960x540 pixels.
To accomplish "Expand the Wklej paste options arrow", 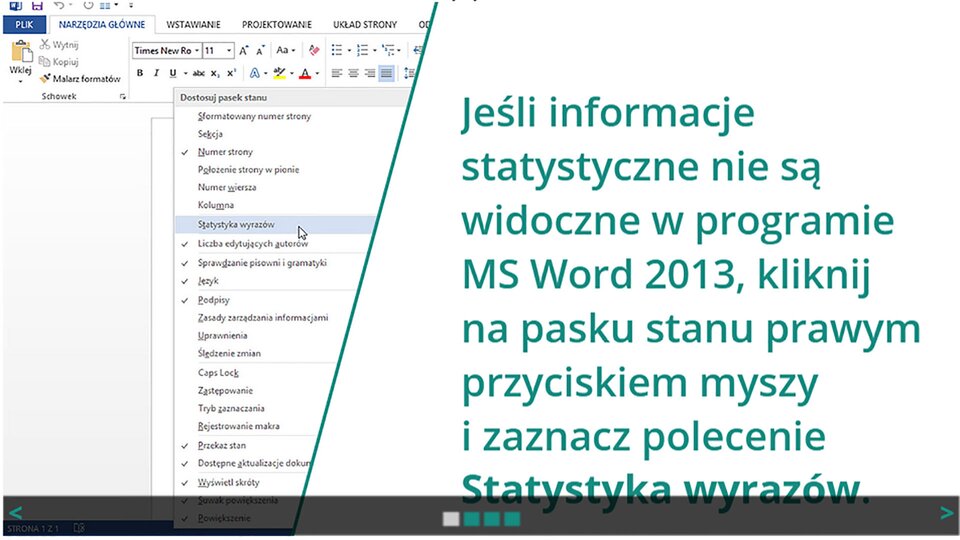I will (x=20, y=81).
